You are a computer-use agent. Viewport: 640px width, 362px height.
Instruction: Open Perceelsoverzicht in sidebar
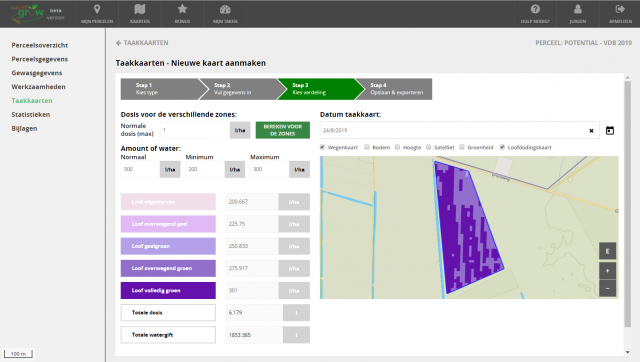click(x=40, y=45)
